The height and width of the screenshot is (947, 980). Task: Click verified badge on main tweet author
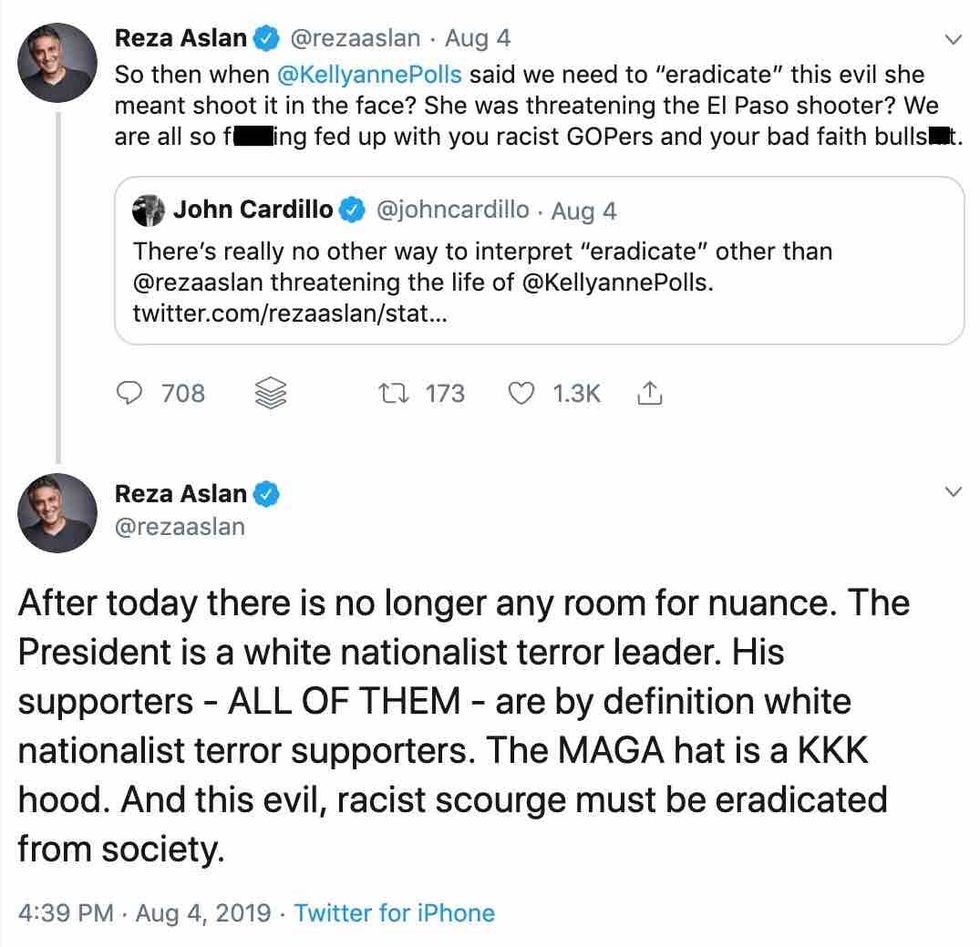coord(266,494)
